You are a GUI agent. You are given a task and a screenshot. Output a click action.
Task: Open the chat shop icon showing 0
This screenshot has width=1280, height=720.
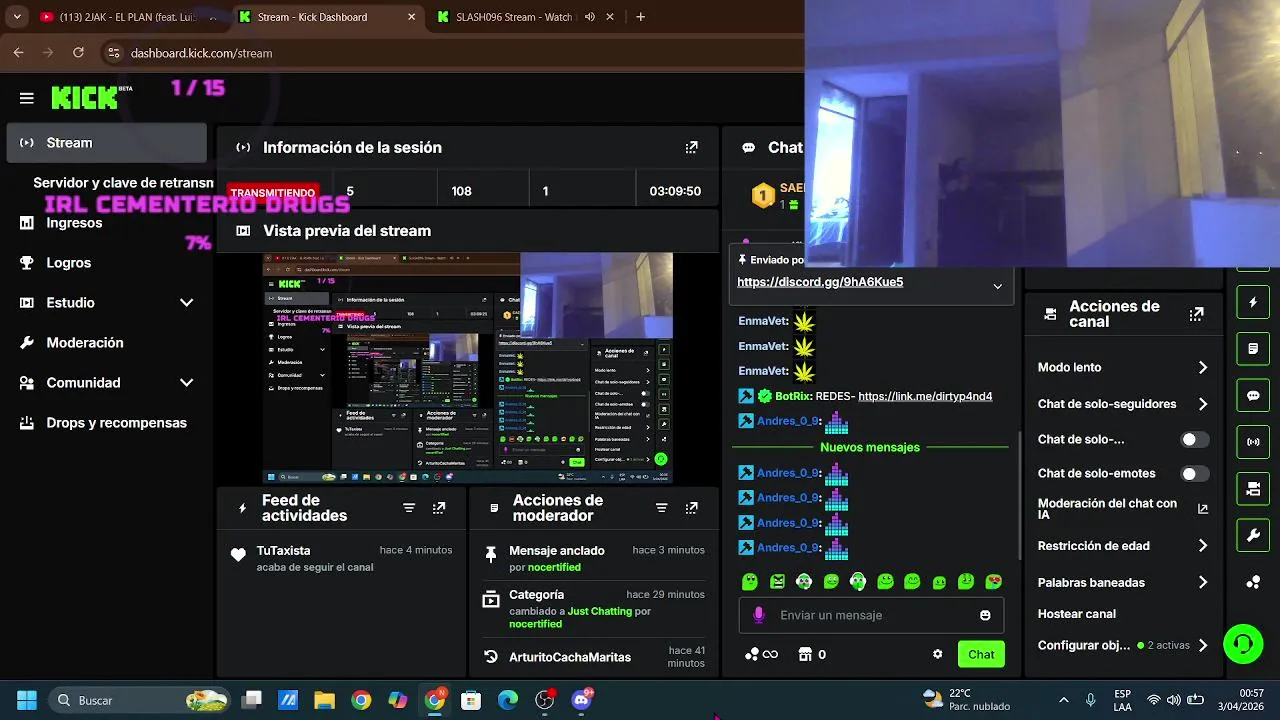tap(812, 654)
